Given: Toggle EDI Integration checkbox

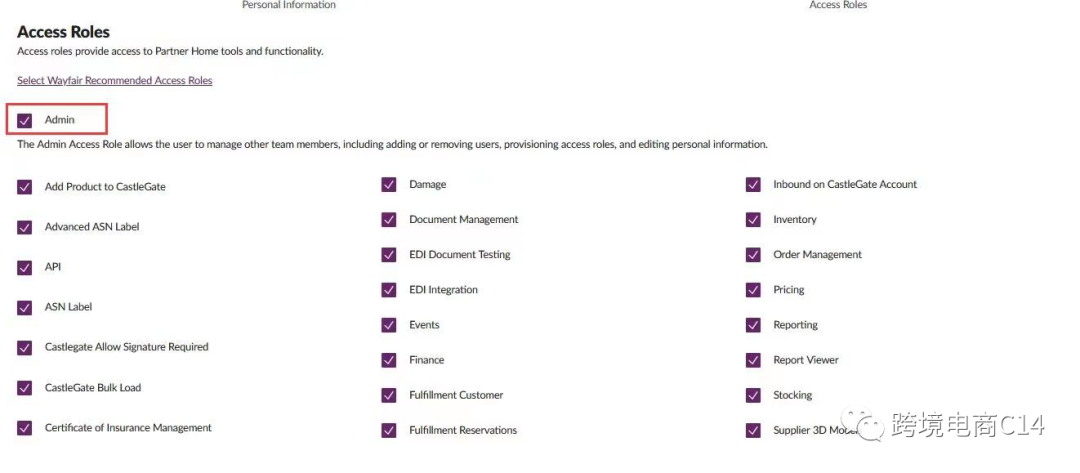Looking at the screenshot, I should [389, 290].
